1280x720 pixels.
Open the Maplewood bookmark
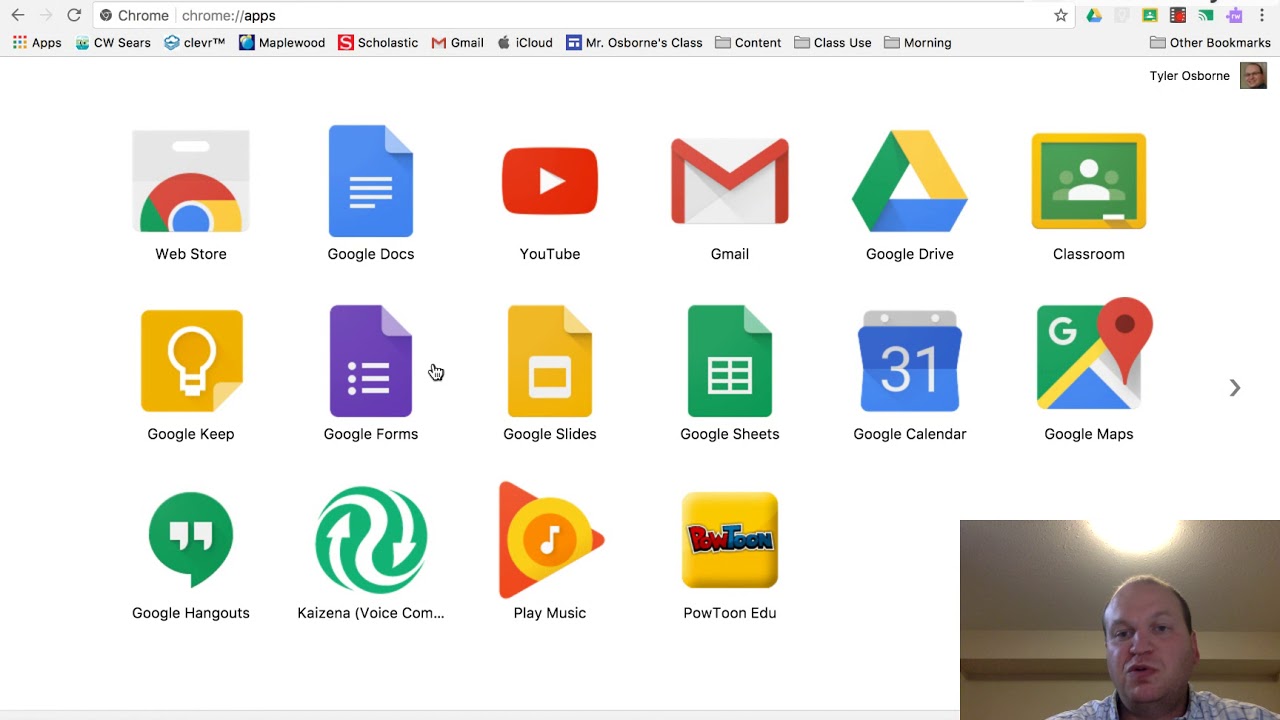pyautogui.click(x=282, y=43)
